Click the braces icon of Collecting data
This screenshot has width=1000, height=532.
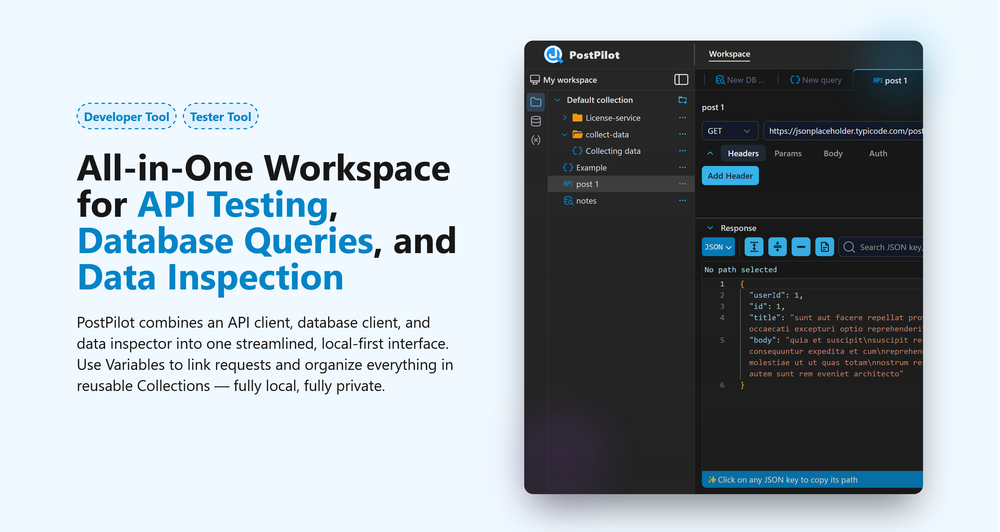(x=577, y=151)
